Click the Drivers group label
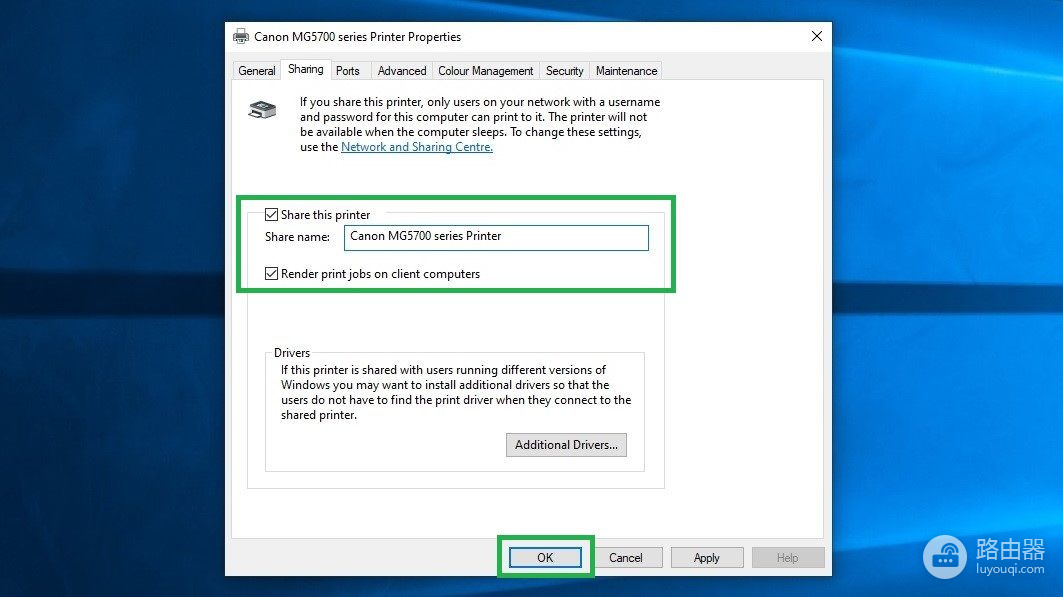The image size is (1063, 597). point(292,353)
